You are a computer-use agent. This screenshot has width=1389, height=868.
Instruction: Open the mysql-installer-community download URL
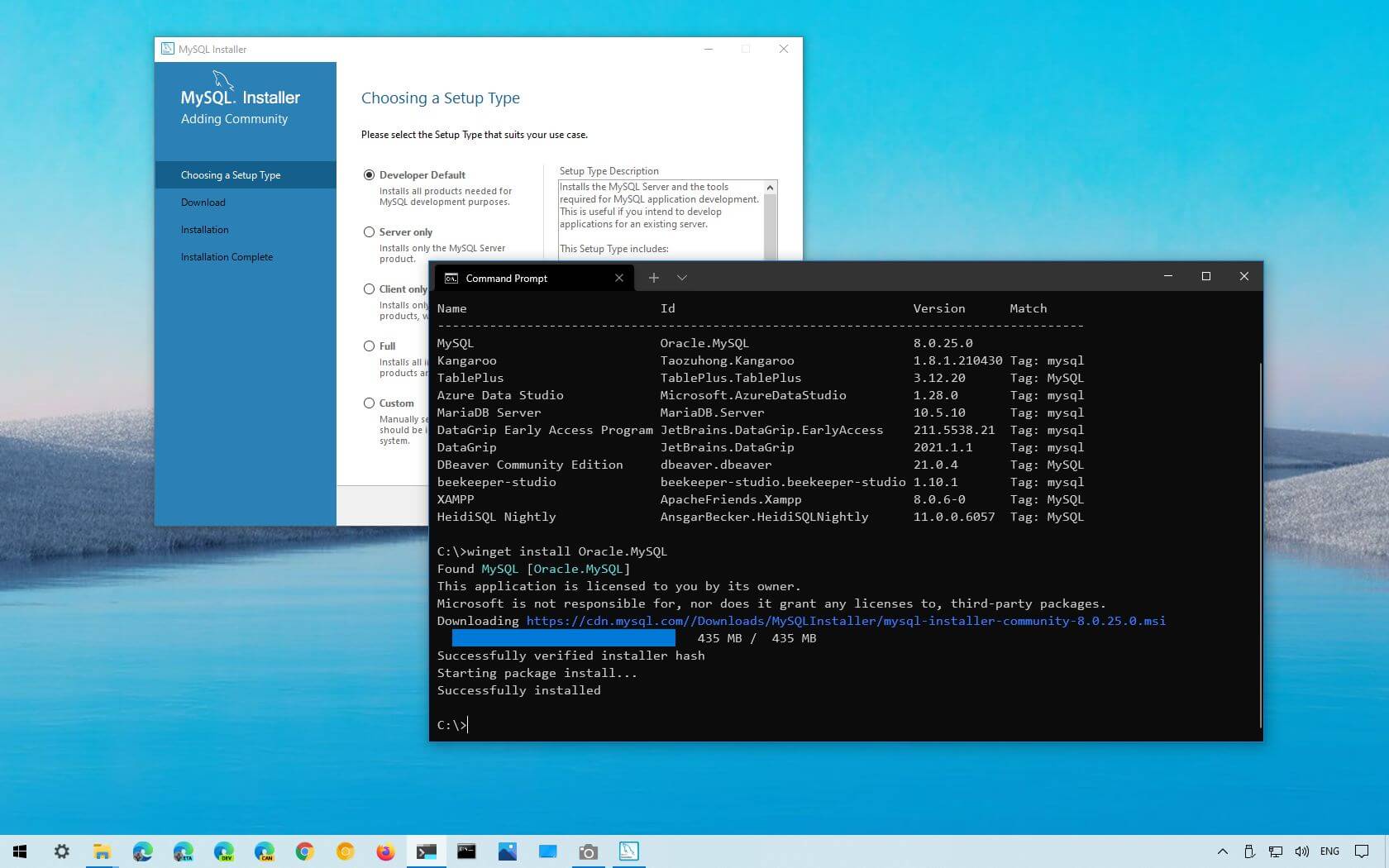(846, 621)
